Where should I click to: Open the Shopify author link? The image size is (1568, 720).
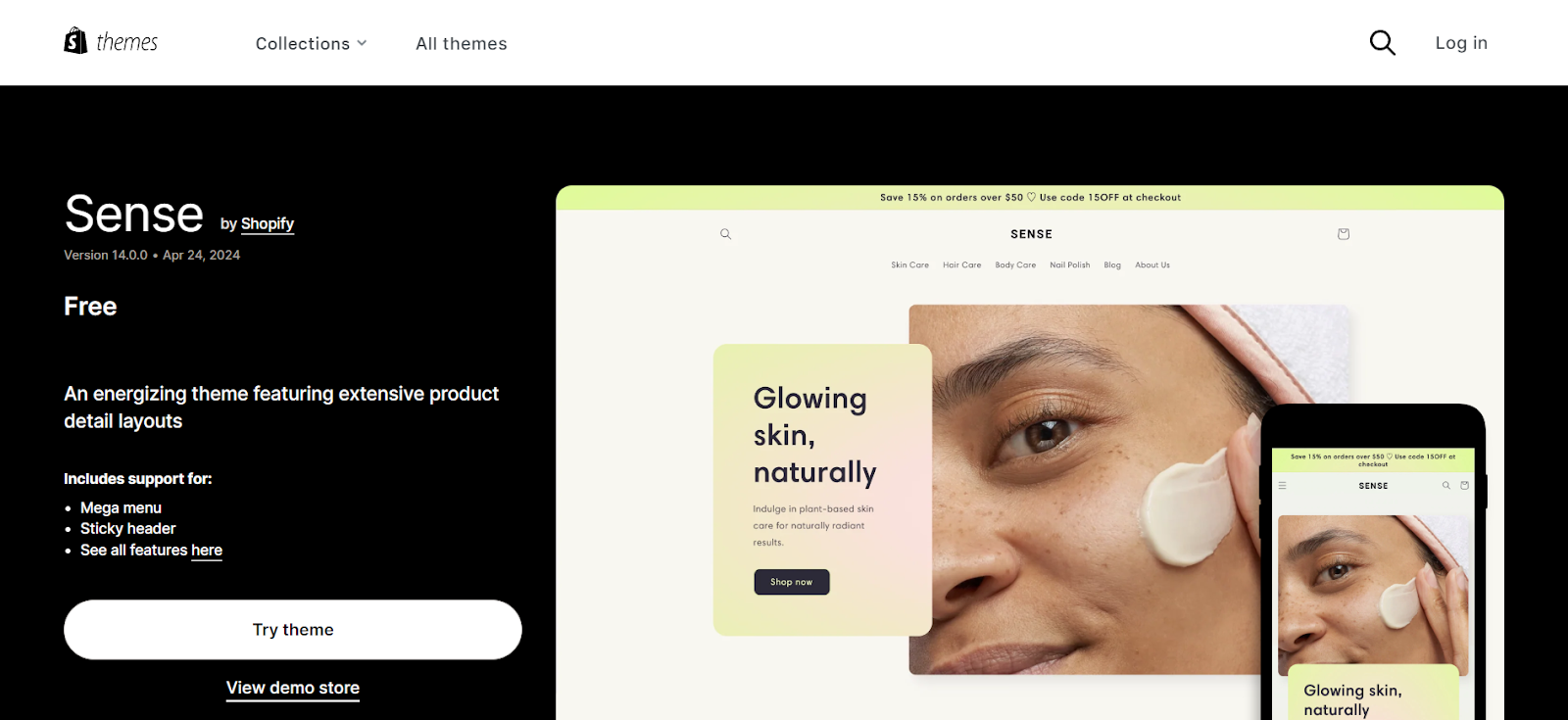(x=268, y=223)
